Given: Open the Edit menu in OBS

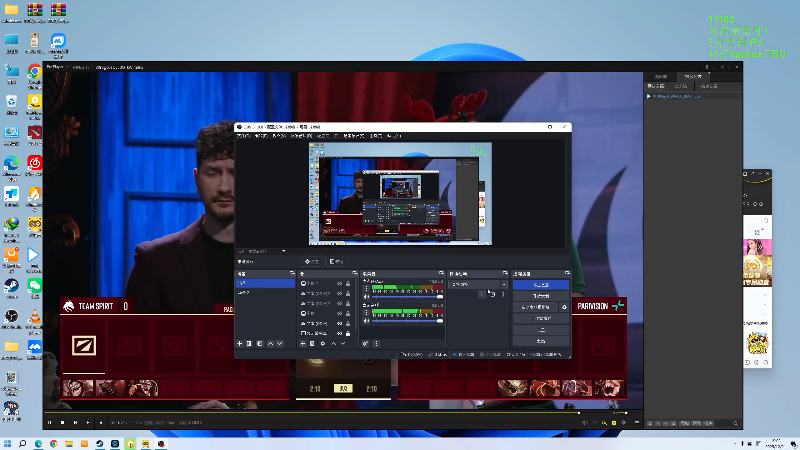Looking at the screenshot, I should [261, 136].
